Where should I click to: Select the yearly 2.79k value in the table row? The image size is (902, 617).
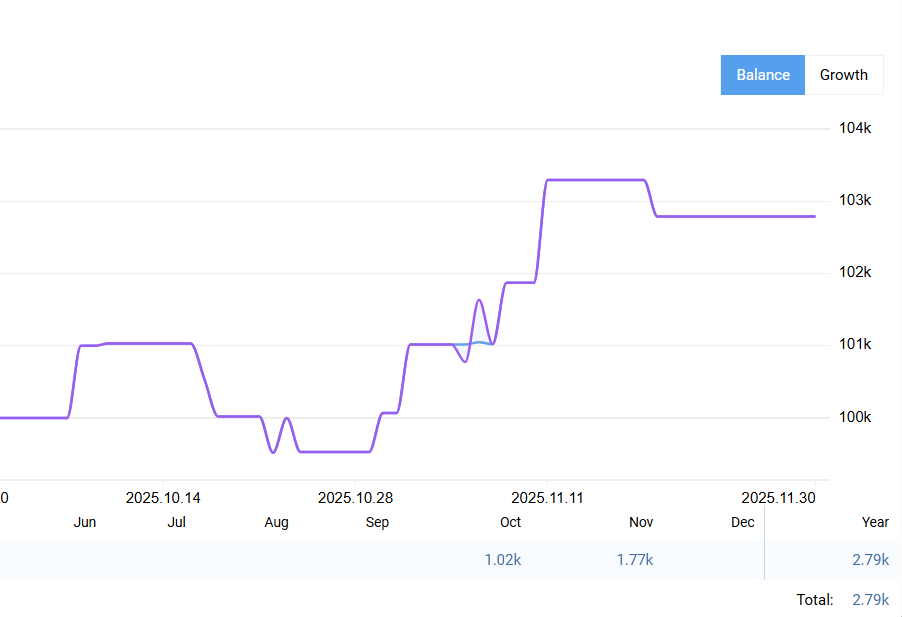coord(870,560)
